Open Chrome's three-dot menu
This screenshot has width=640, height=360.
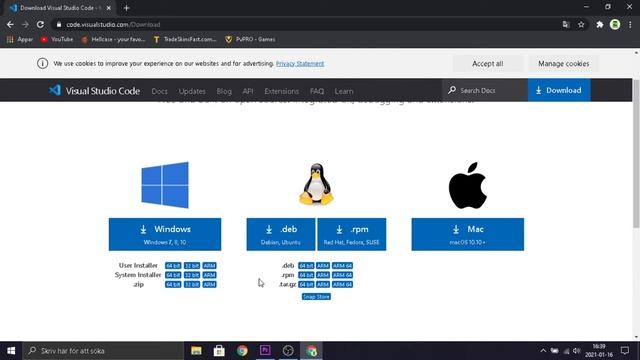pos(630,24)
